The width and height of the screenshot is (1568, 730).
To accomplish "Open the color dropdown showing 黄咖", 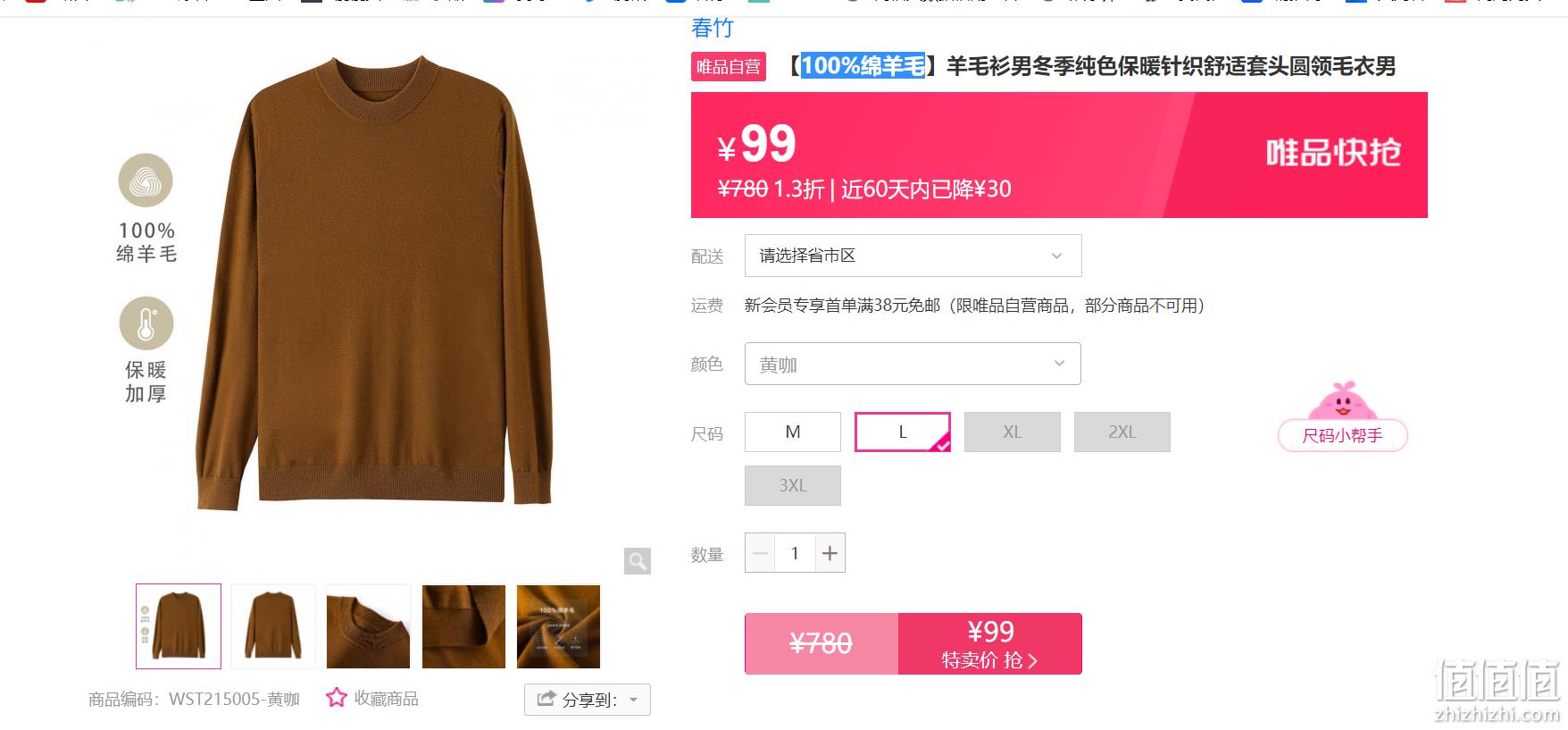I will pyautogui.click(x=913, y=364).
